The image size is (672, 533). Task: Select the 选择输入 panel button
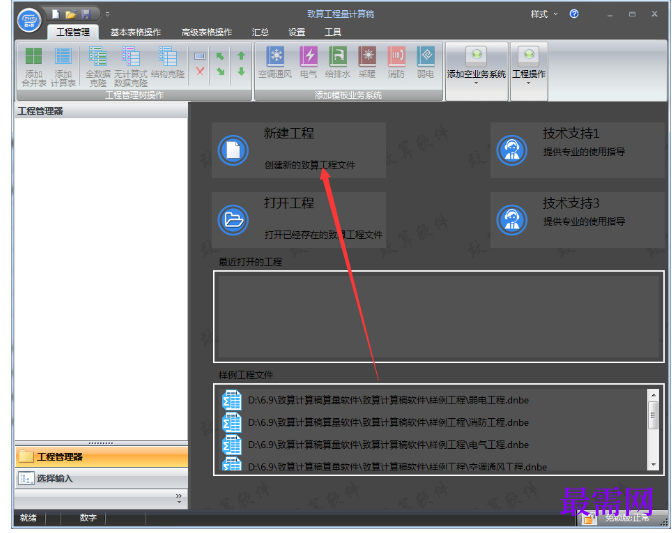pos(101,478)
